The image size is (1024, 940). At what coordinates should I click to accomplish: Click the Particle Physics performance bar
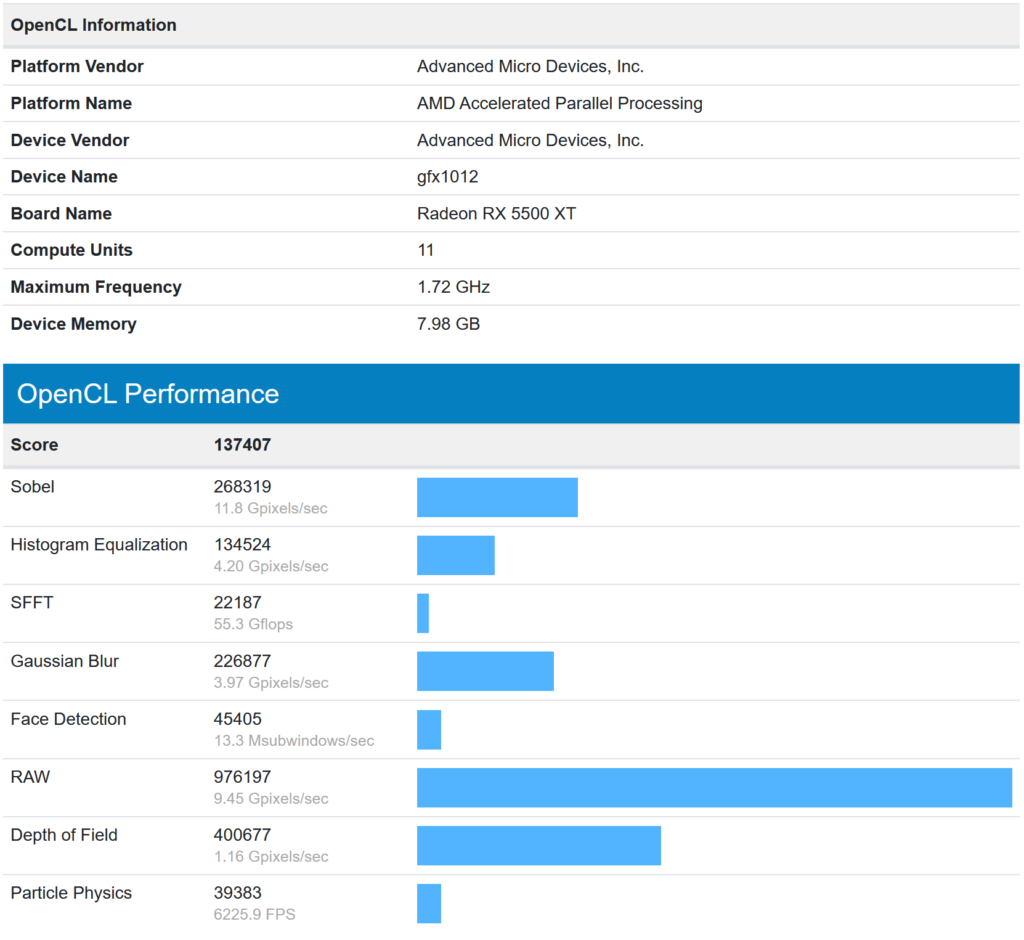429,903
